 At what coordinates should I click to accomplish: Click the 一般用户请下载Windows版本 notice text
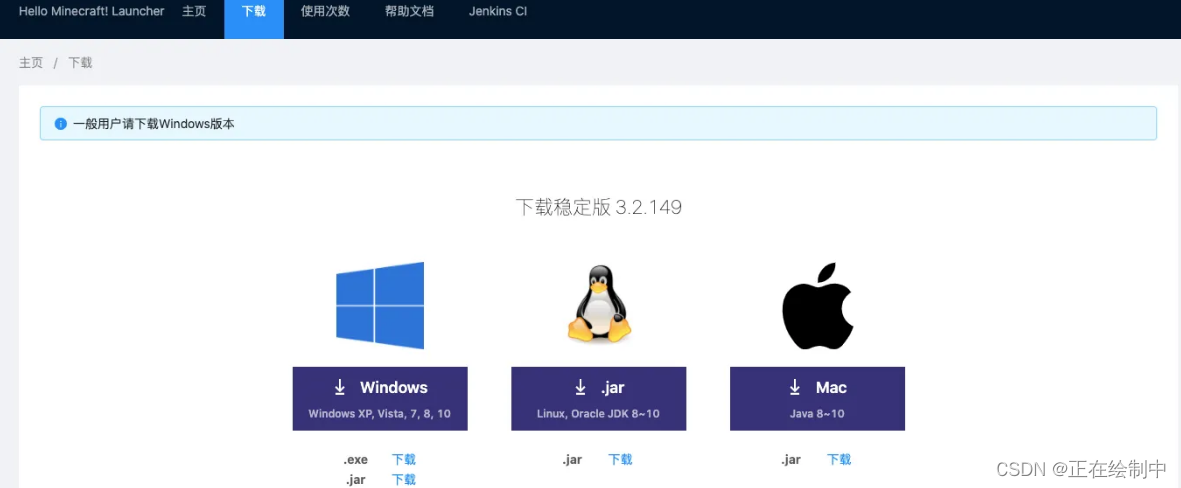(x=154, y=124)
